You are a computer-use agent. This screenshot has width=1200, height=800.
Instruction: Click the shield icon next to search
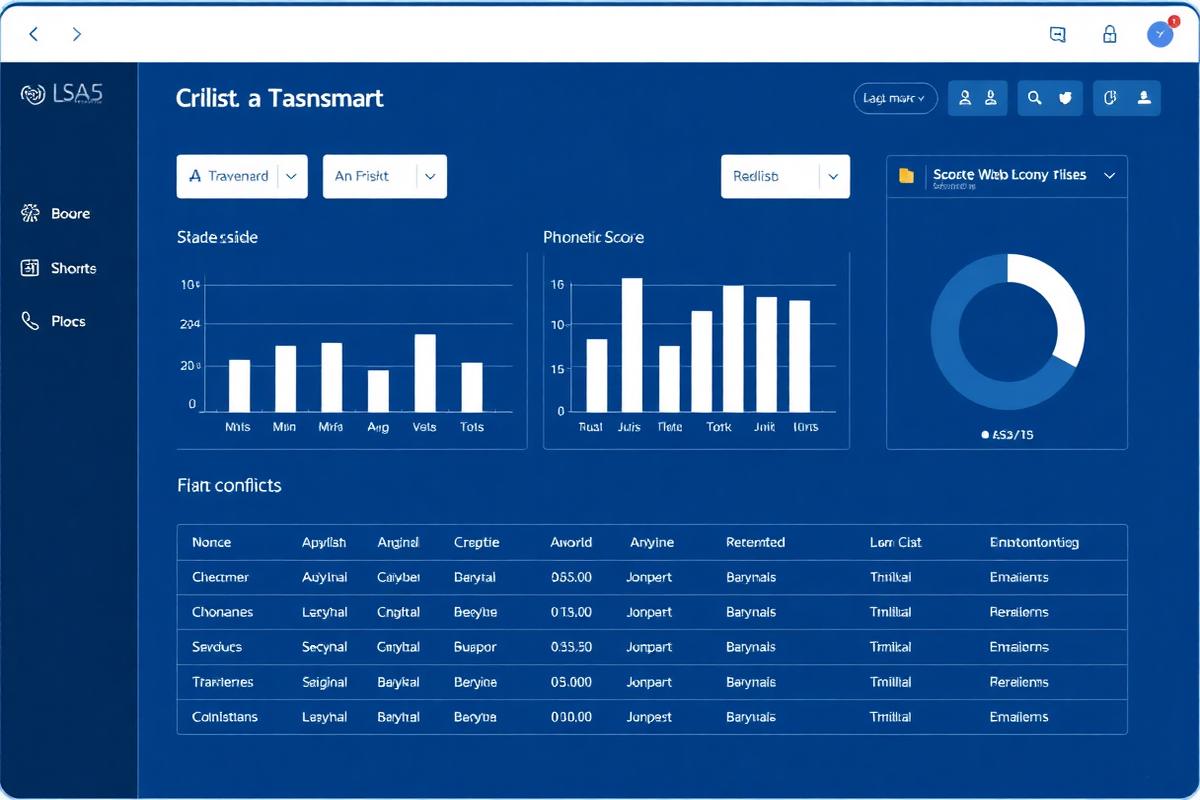[x=1065, y=98]
